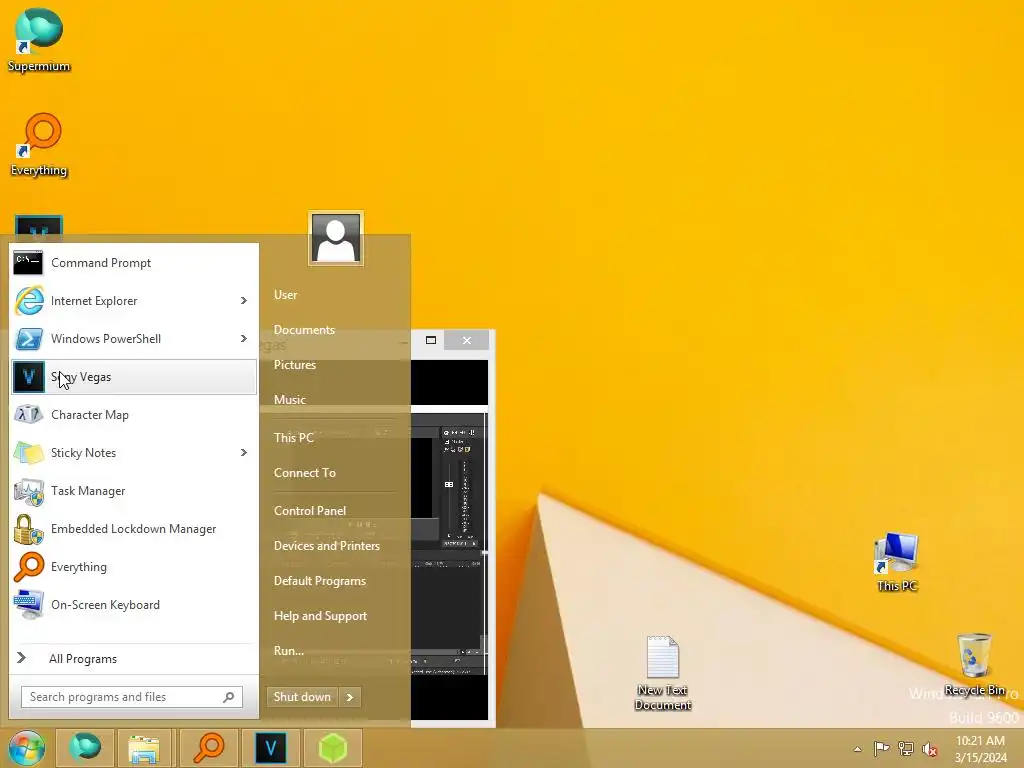Screen dimensions: 1024x768
Task: Expand Sticky Notes jump list arrow
Action: (244, 453)
